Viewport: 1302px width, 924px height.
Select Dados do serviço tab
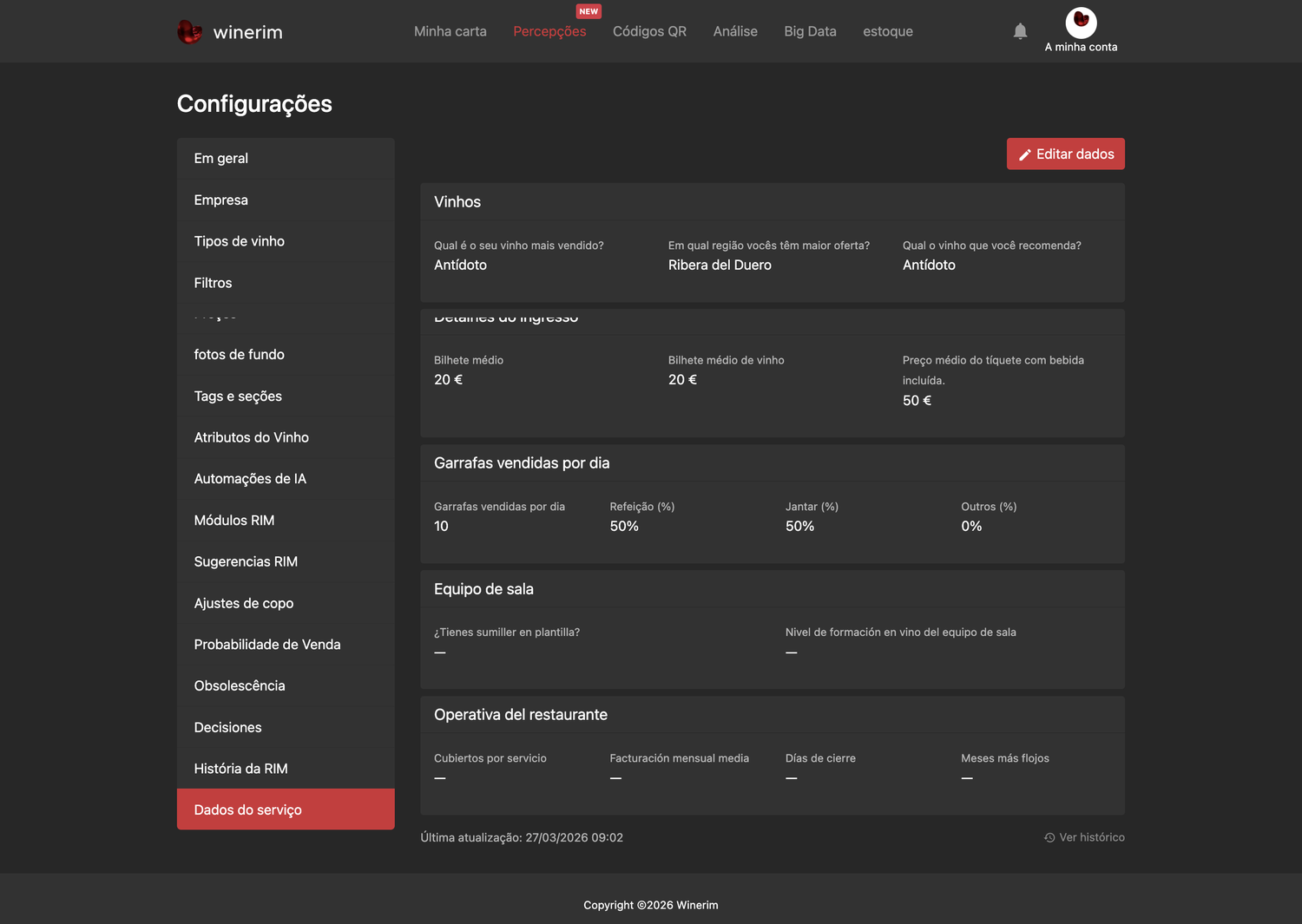click(286, 809)
